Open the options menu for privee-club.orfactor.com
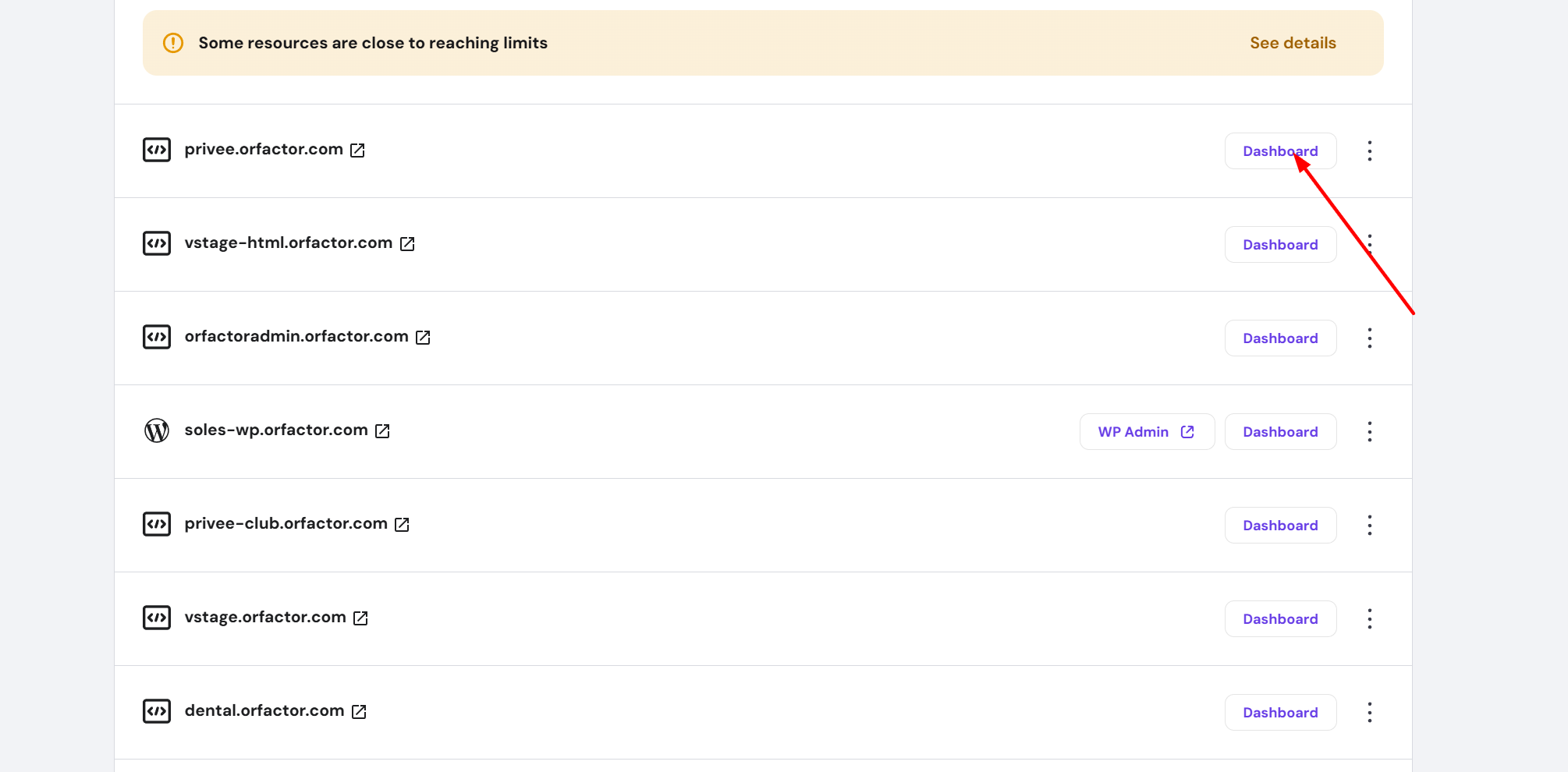 1370,525
